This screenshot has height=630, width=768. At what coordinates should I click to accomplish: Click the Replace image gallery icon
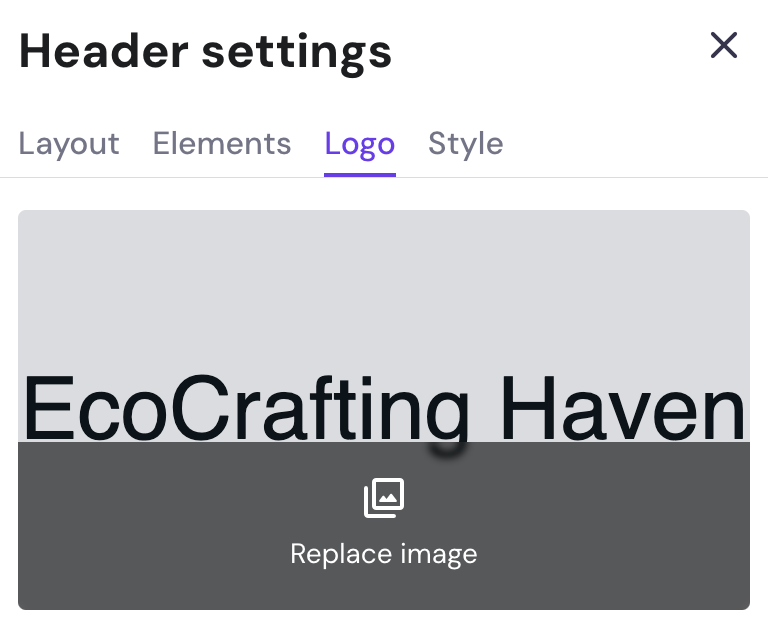[x=384, y=498]
